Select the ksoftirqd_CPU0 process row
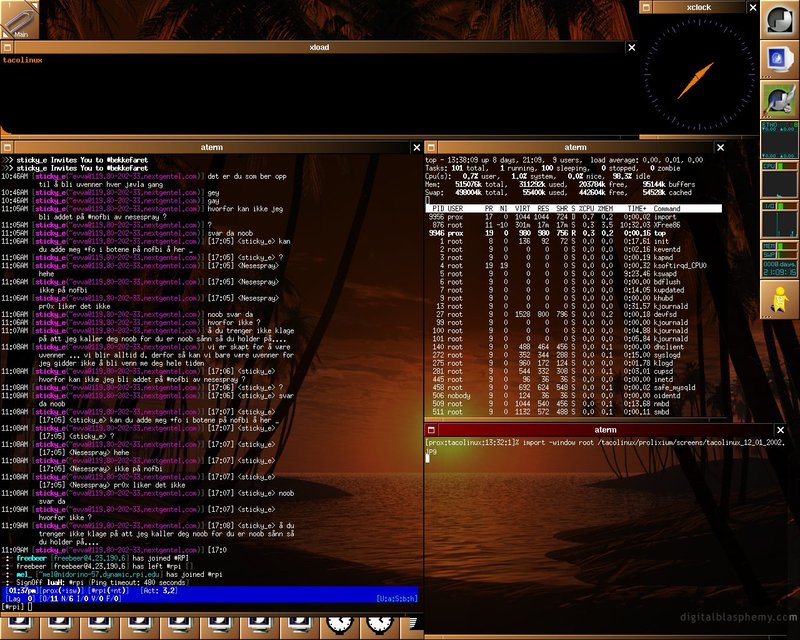Image resolution: width=800 pixels, height=640 pixels. click(x=573, y=265)
